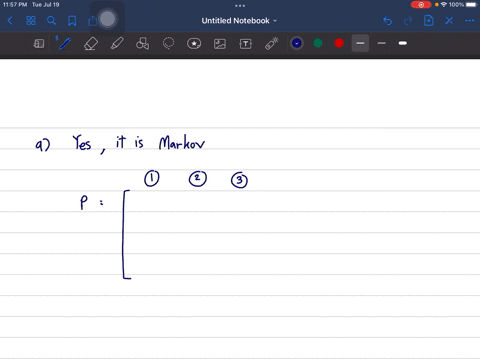
Task: Go back using the left chevron
Action: [x=10, y=21]
